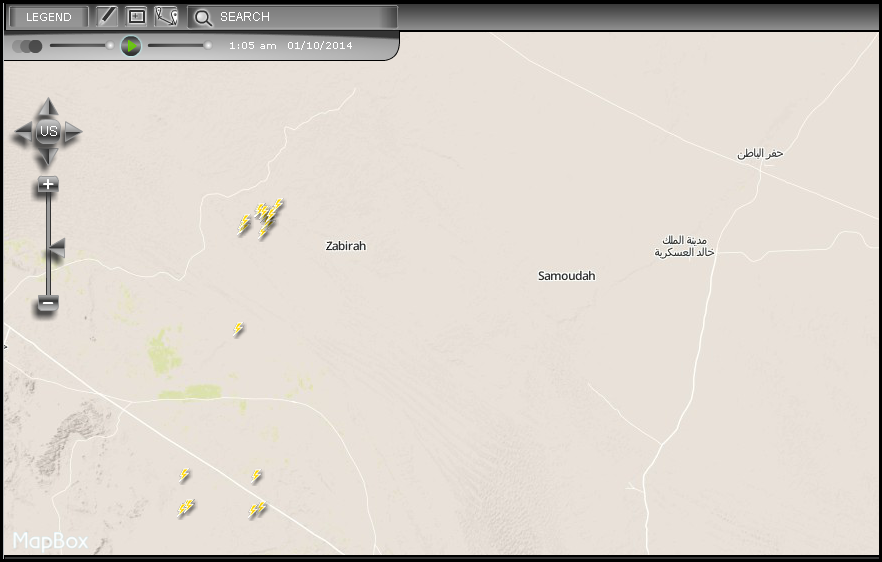Screen dimensions: 882x562
Task: Select the pencil drawing tool
Action: coord(107,17)
